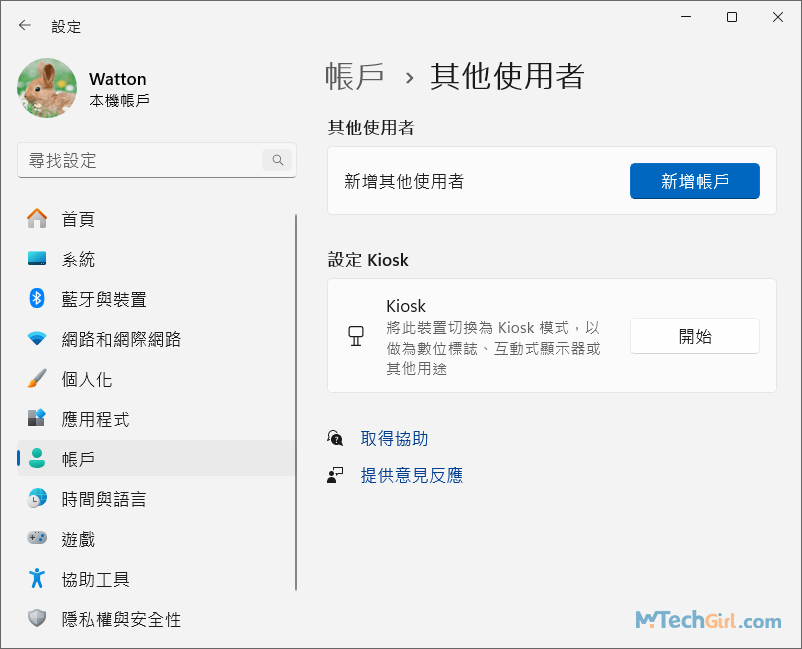The width and height of the screenshot is (802, 649).
Task: Open the 取得協助 help link
Action: point(394,439)
